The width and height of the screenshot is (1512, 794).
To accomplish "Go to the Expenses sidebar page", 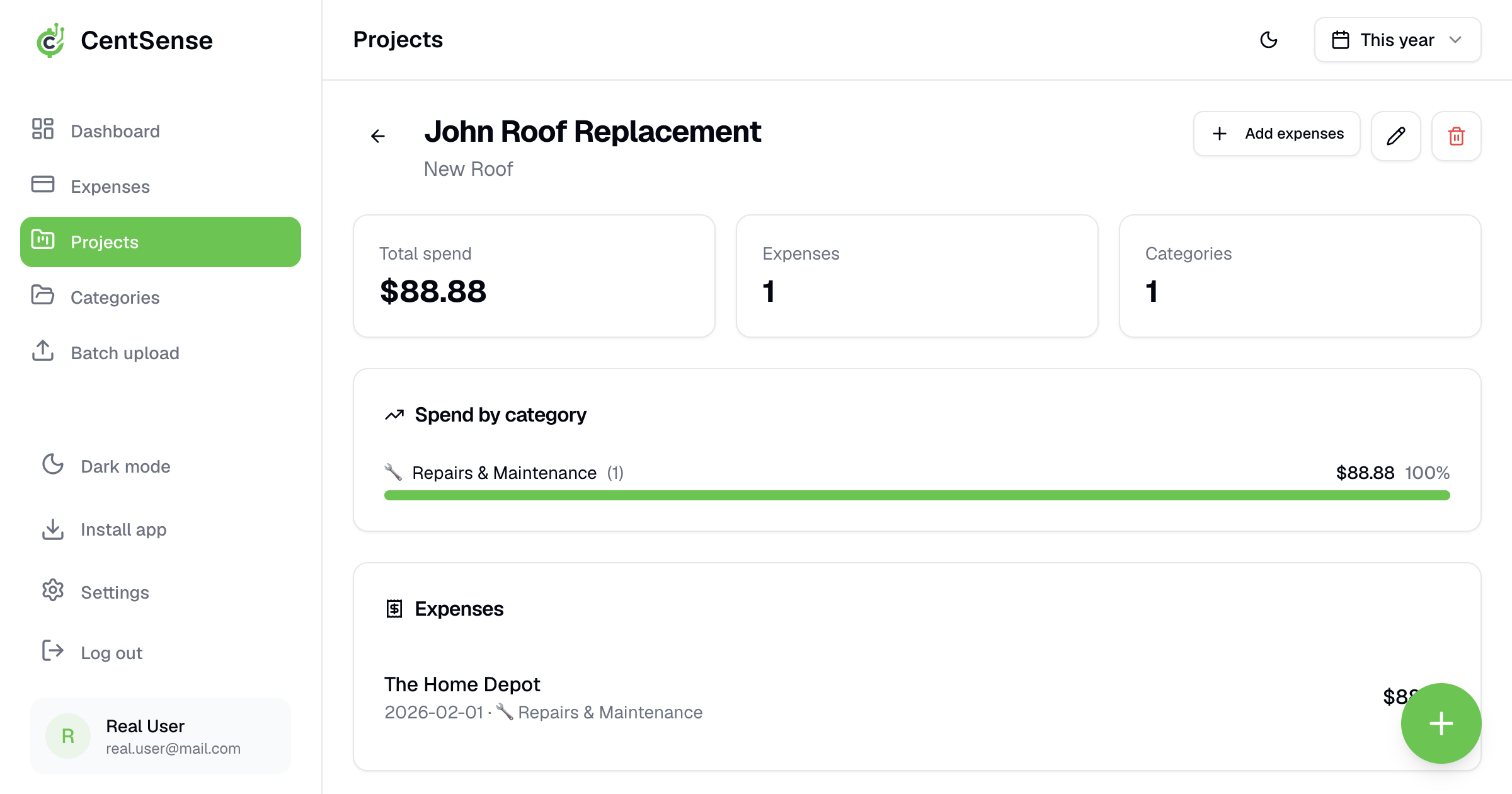I will (x=110, y=187).
